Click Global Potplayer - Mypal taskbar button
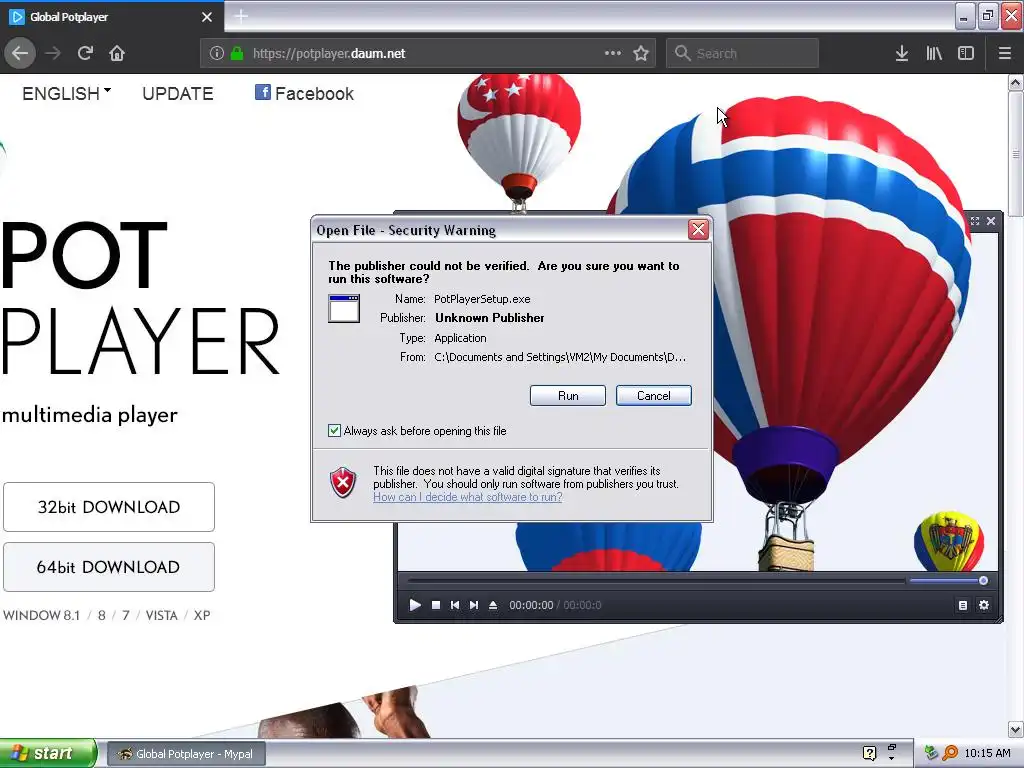This screenshot has width=1024, height=768. coord(186,754)
